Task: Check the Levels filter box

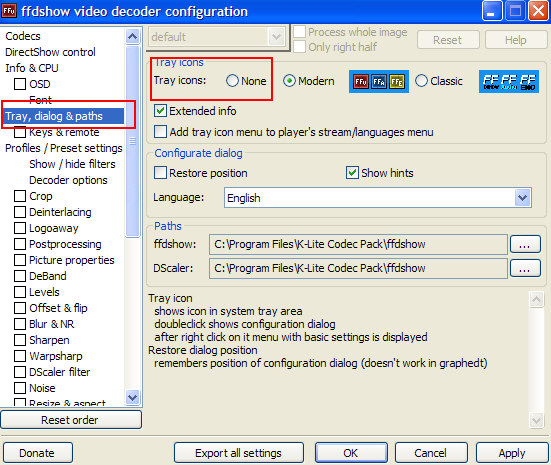Action: click(x=20, y=292)
